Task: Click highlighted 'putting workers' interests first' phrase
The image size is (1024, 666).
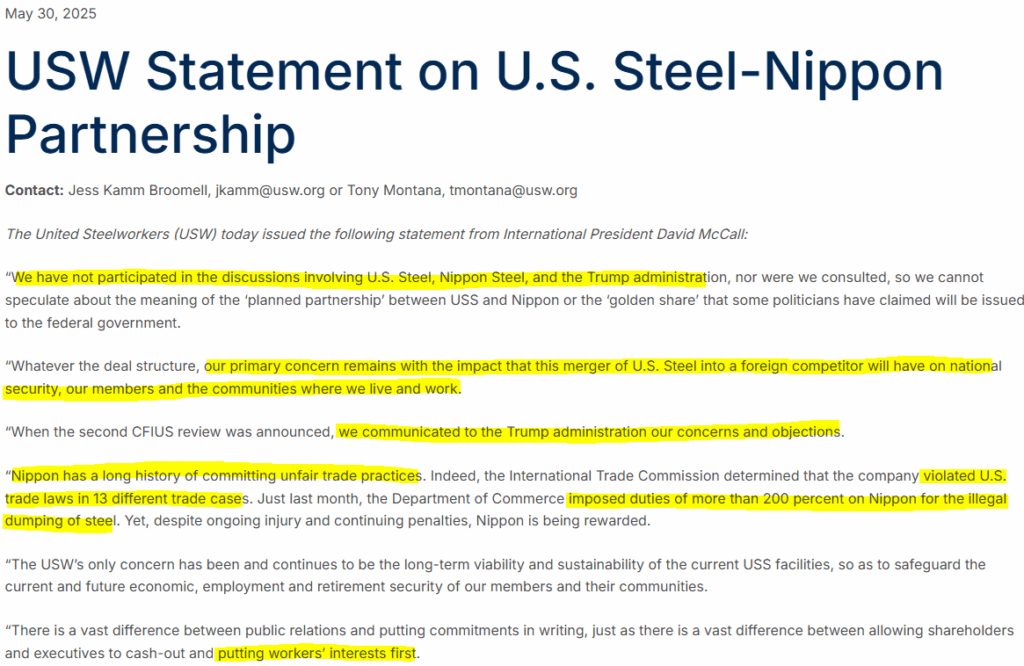Action: coord(317,654)
